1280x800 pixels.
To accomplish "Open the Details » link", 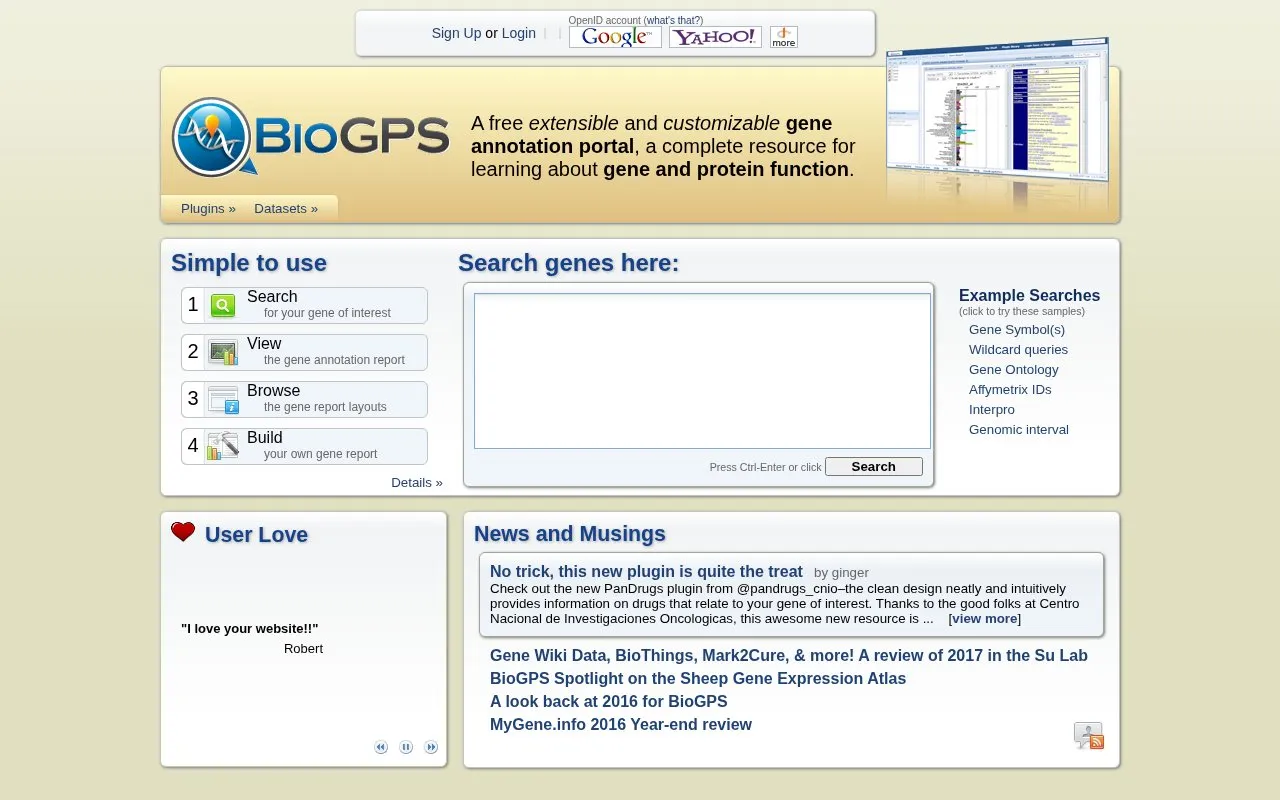I will (x=417, y=482).
